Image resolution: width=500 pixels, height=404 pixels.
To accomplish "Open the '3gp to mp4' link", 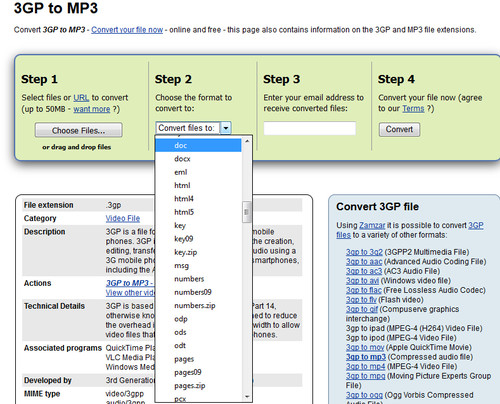I will [x=365, y=367].
